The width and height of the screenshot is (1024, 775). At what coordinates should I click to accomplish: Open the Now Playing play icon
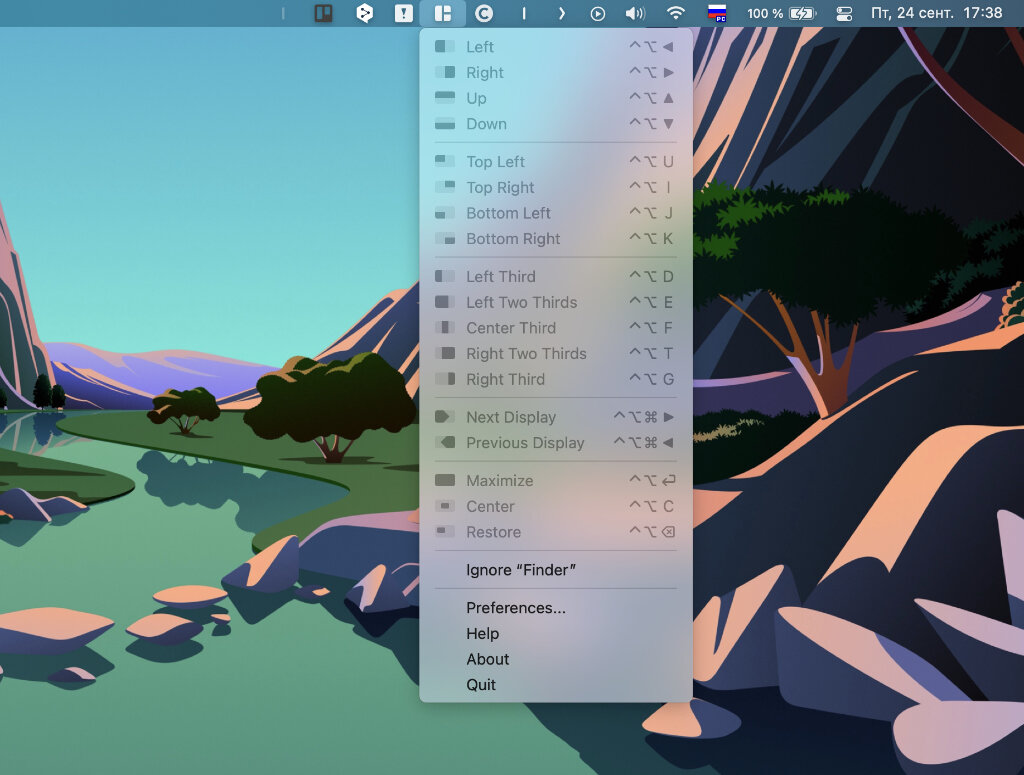tap(598, 14)
